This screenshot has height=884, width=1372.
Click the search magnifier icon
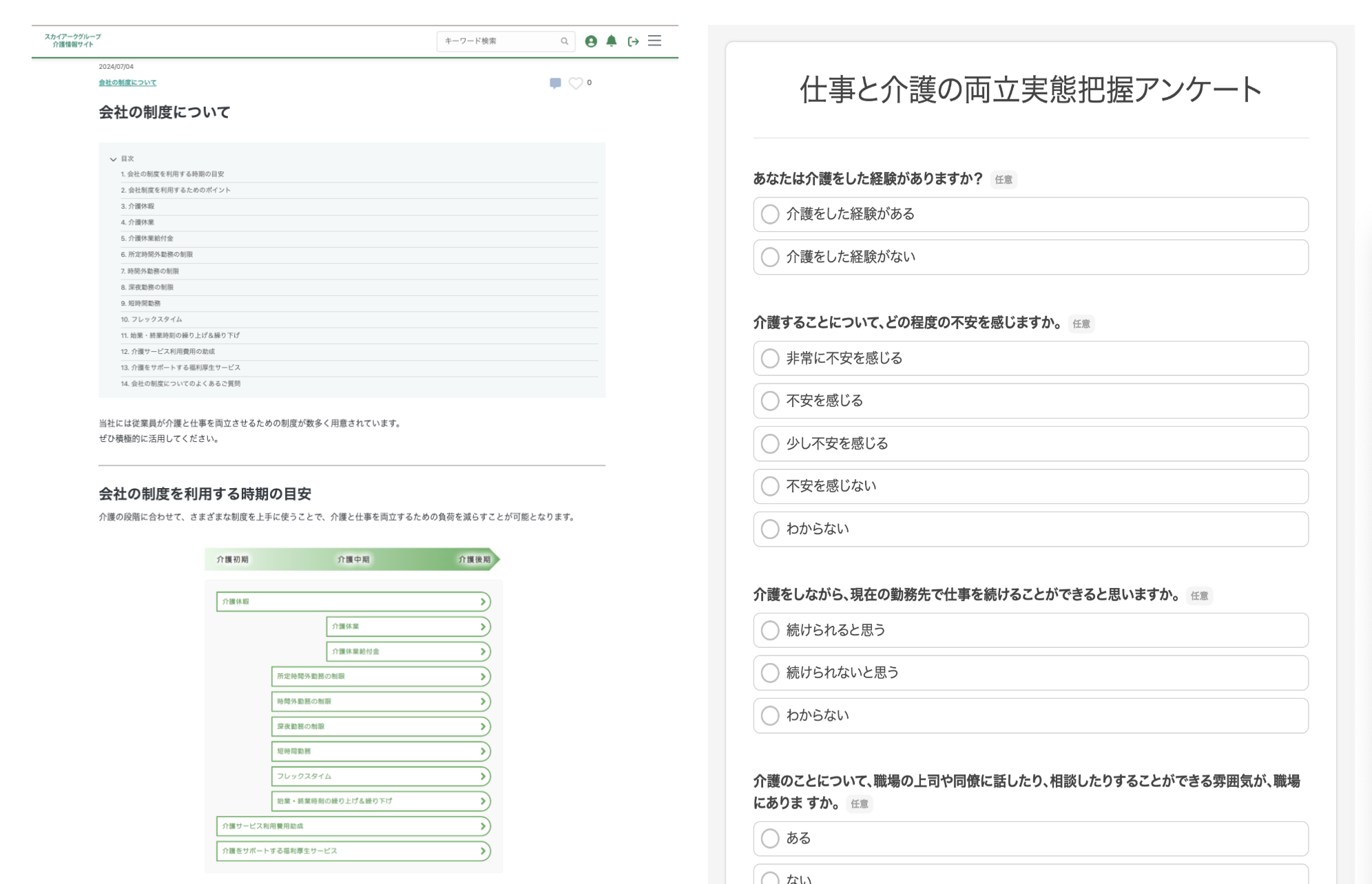coord(565,41)
